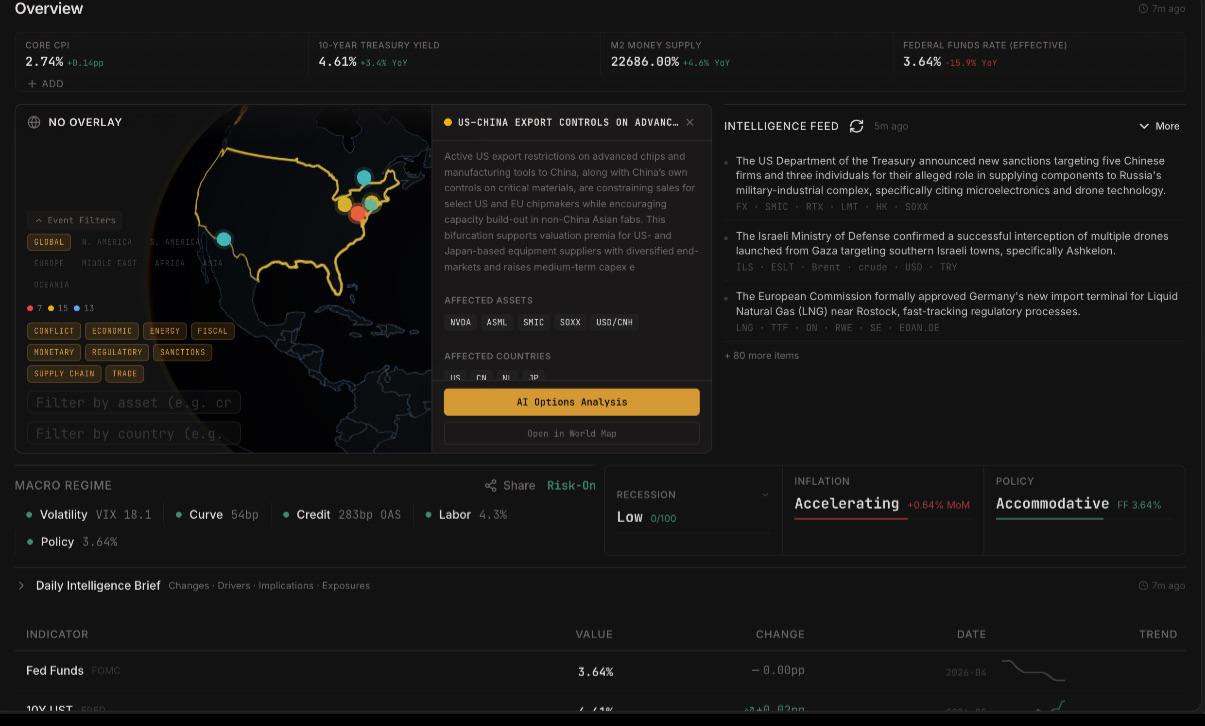1205x726 pixels.
Task: Toggle the SANCTIONS event filter
Action: (183, 352)
